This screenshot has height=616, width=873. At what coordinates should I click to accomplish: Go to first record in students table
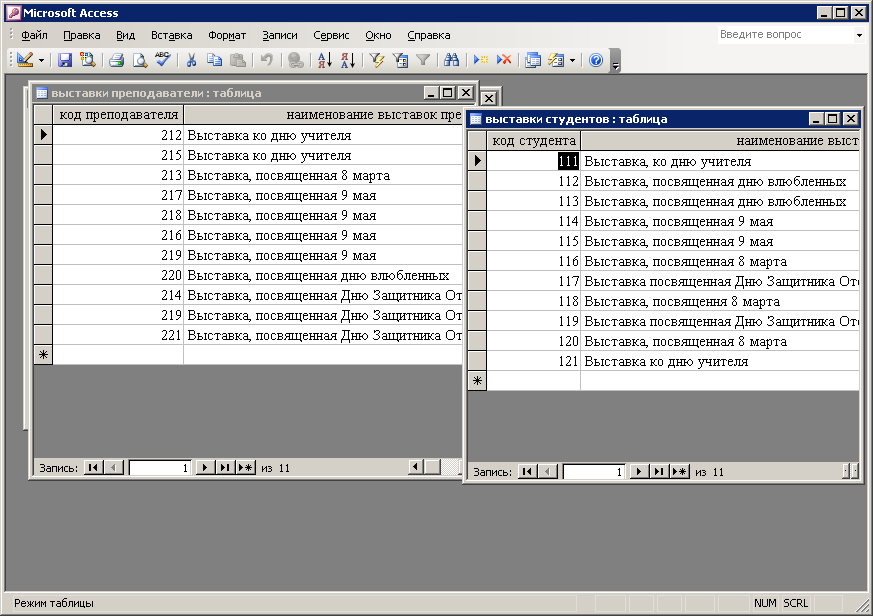tap(527, 472)
